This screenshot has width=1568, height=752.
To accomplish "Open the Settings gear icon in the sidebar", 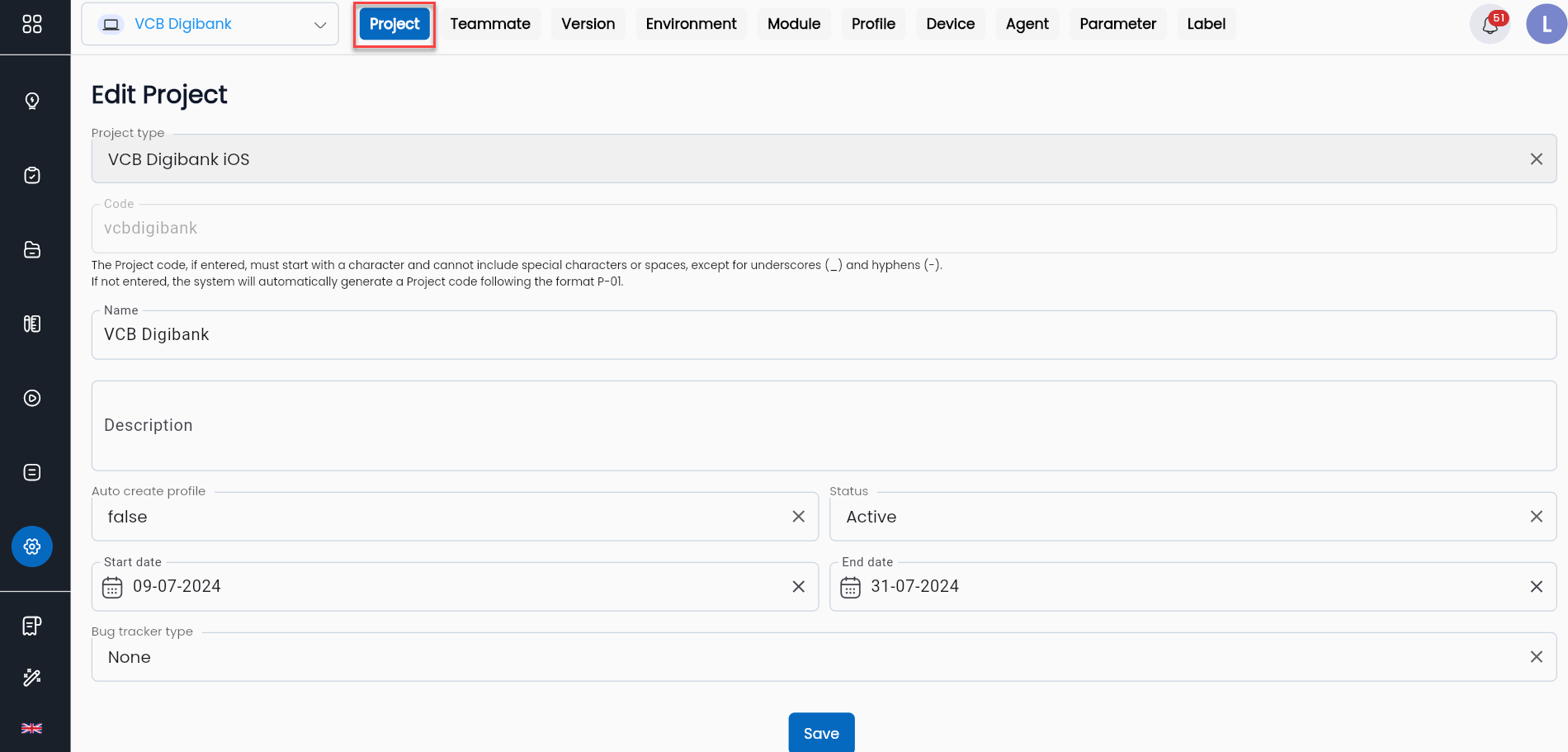I will tap(32, 546).
